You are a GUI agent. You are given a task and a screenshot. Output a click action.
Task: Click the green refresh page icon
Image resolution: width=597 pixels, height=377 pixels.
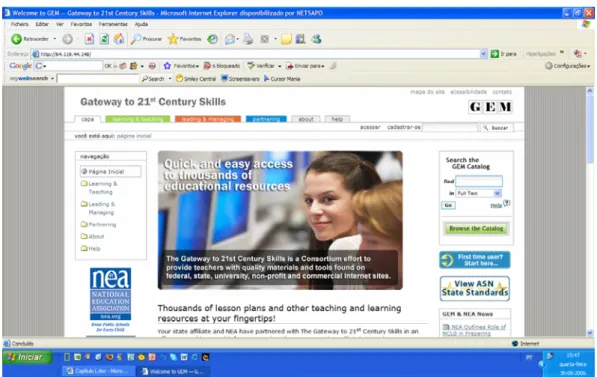coord(104,39)
